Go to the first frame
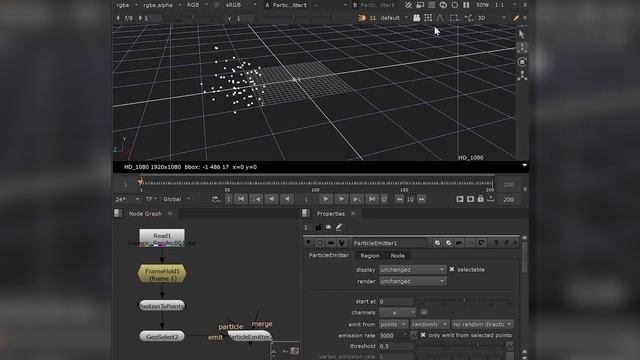Viewport: 640px width, 360px height. pyautogui.click(x=241, y=199)
